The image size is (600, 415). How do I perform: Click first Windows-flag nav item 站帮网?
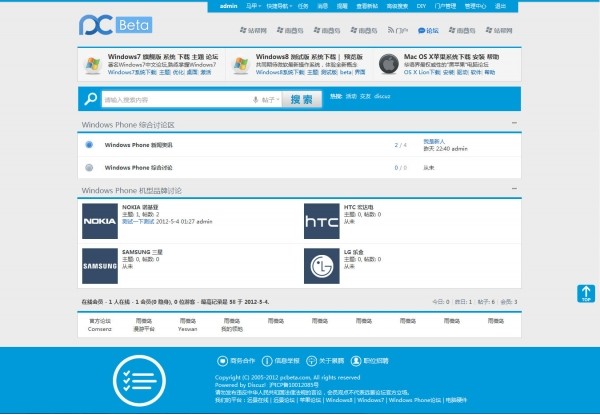(253, 30)
